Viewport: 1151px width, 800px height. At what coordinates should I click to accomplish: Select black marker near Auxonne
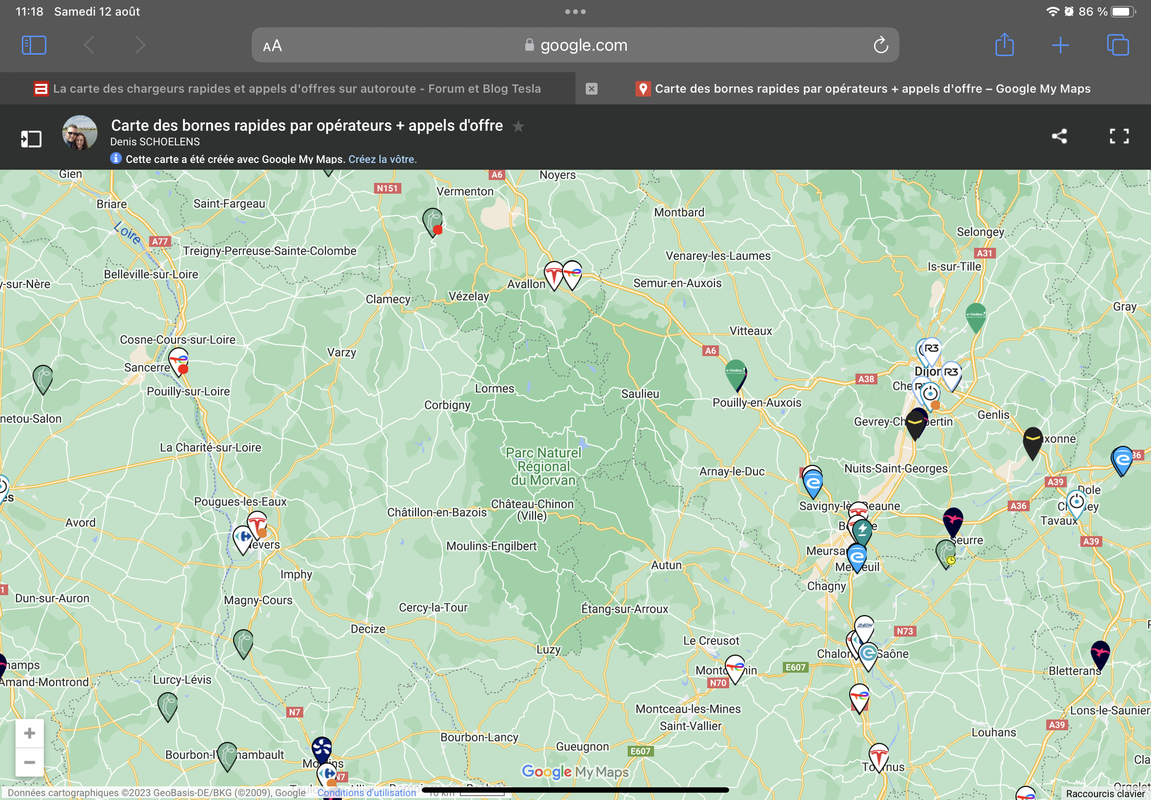[x=1033, y=443]
